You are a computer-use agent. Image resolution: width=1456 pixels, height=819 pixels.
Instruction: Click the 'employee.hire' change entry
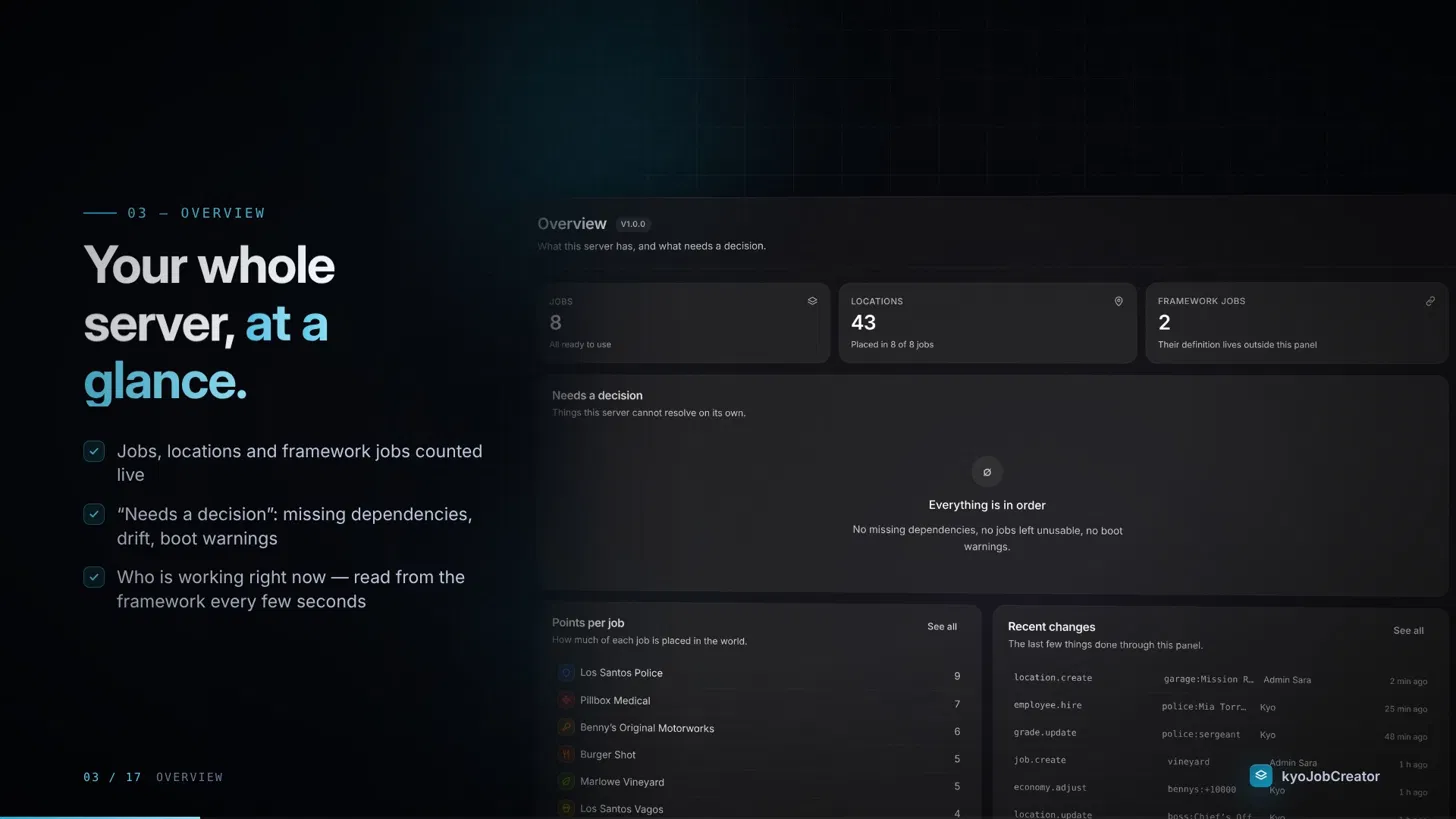(1048, 705)
